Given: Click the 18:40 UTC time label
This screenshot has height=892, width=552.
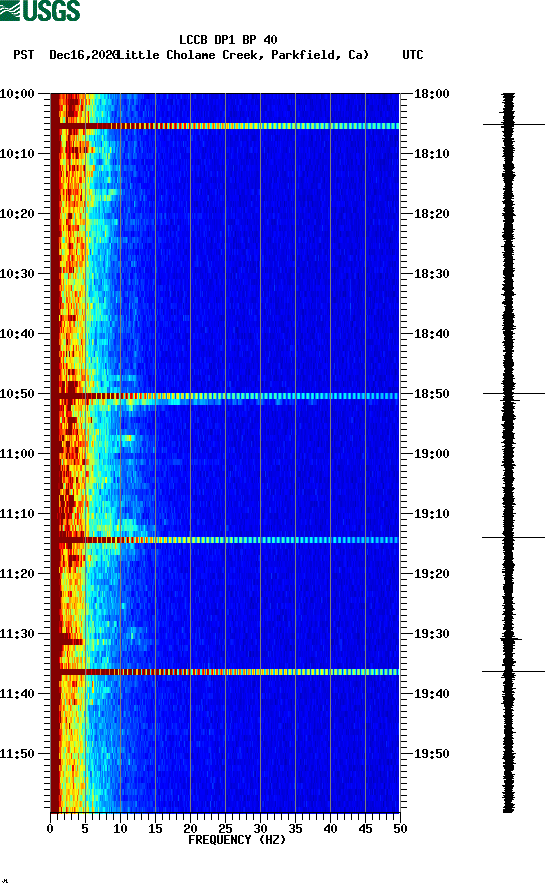Looking at the screenshot, I should point(432,334).
